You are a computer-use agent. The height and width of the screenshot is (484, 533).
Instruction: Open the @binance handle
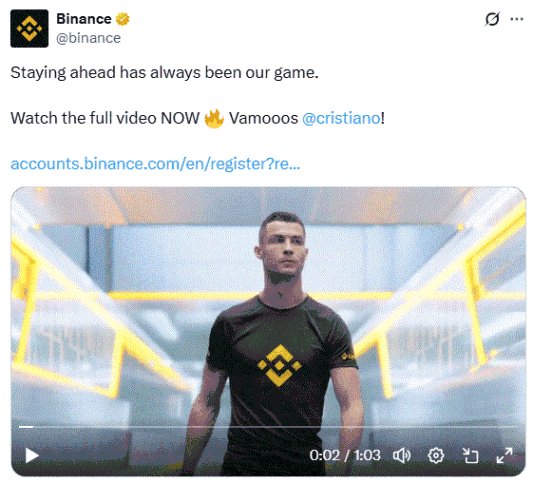coord(88,38)
